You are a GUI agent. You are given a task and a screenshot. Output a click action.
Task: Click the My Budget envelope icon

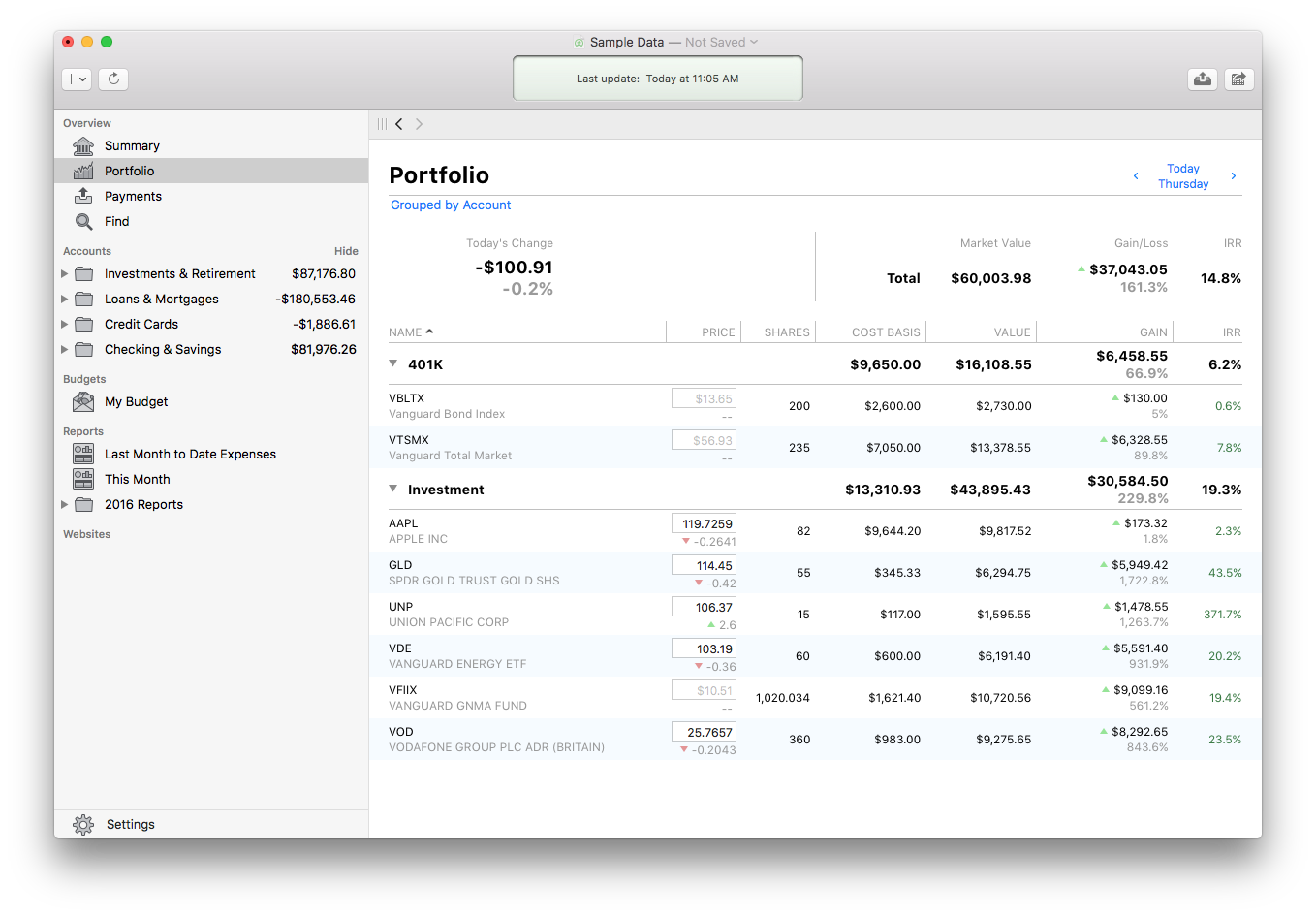click(x=83, y=401)
